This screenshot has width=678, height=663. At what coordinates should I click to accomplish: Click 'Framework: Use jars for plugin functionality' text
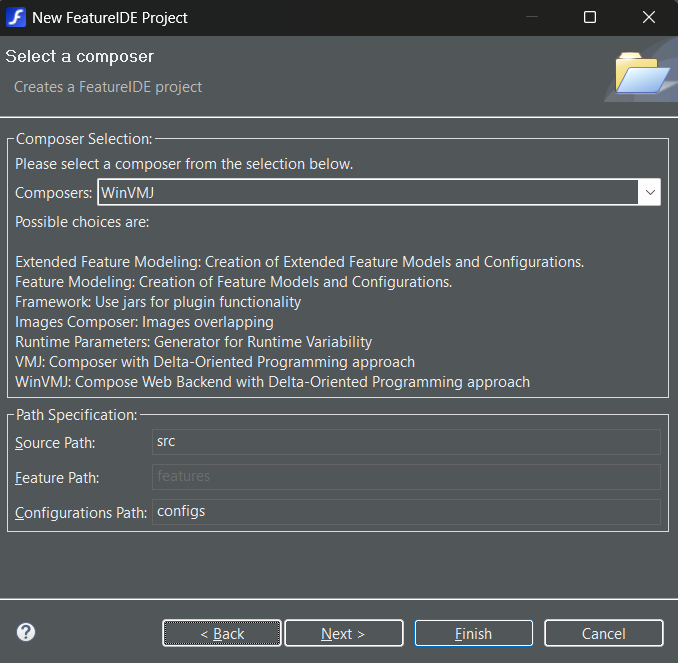point(158,302)
